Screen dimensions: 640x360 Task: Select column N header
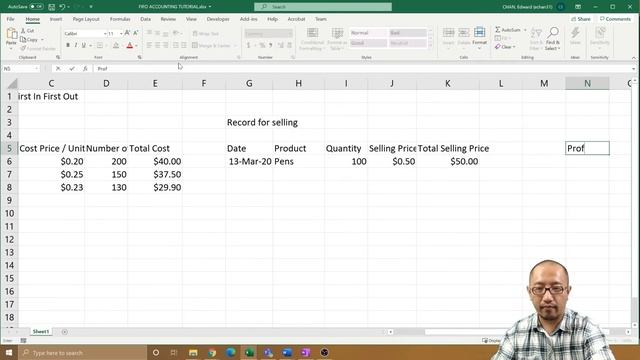coord(587,83)
